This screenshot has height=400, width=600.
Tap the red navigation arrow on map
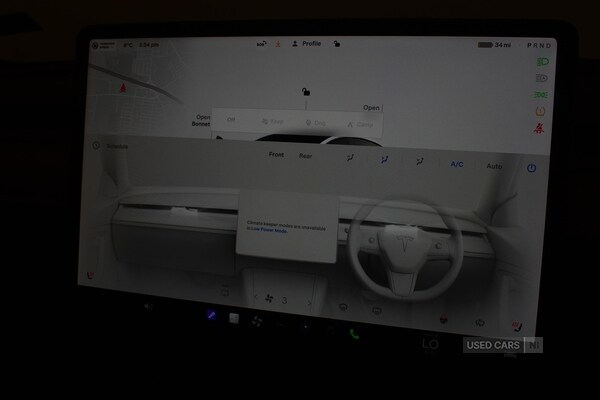pos(123,88)
